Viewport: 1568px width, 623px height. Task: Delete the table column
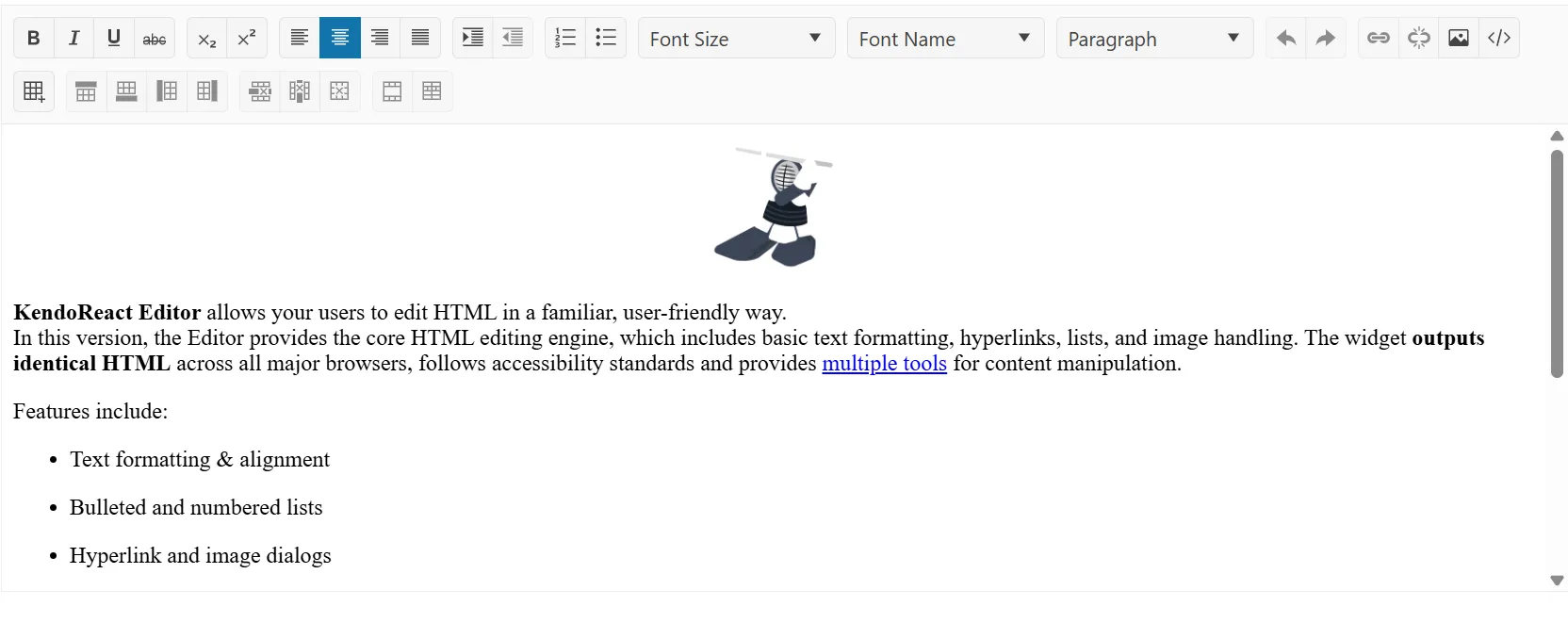[x=300, y=91]
